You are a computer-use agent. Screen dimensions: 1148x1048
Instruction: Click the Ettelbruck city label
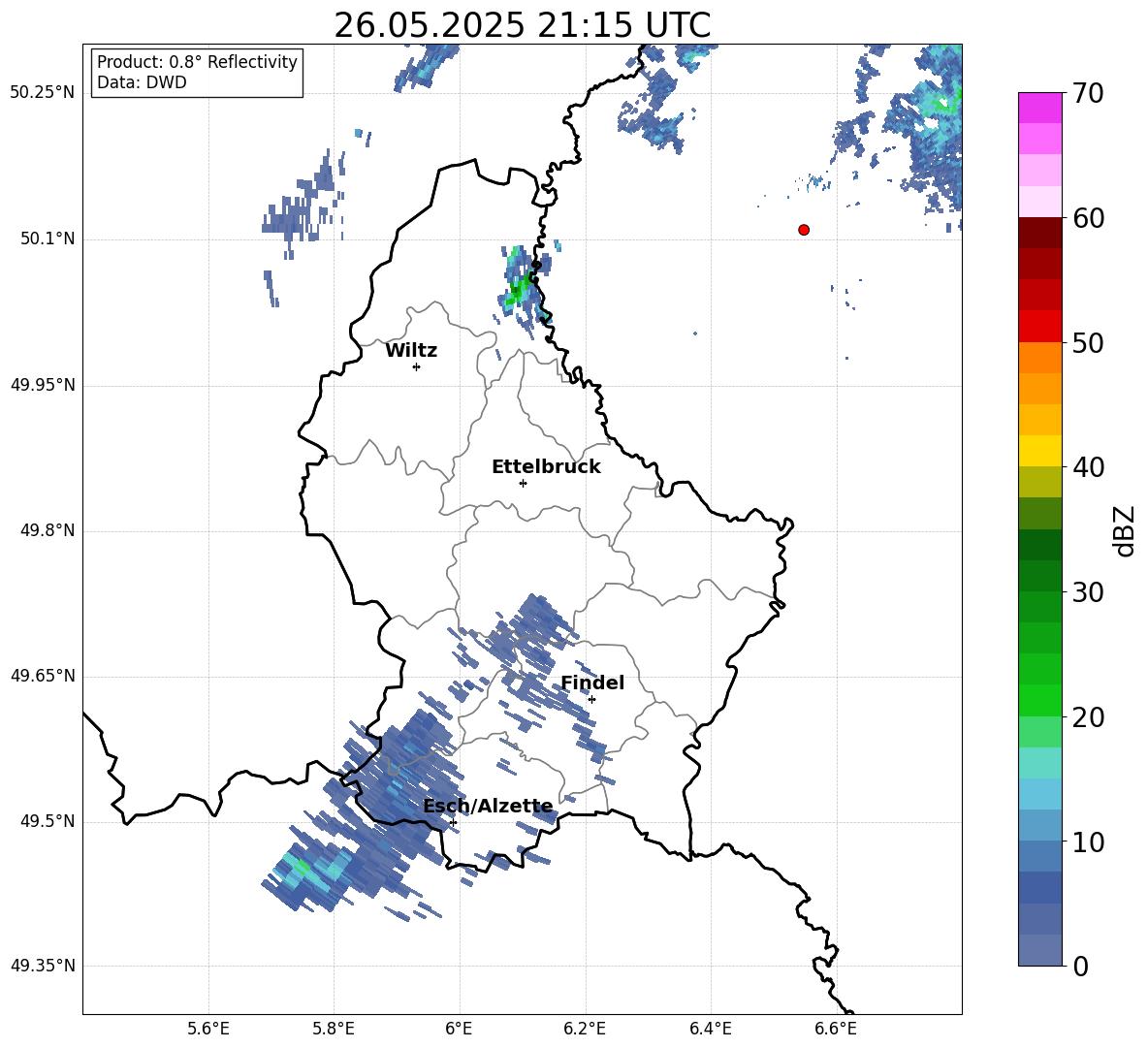click(546, 467)
